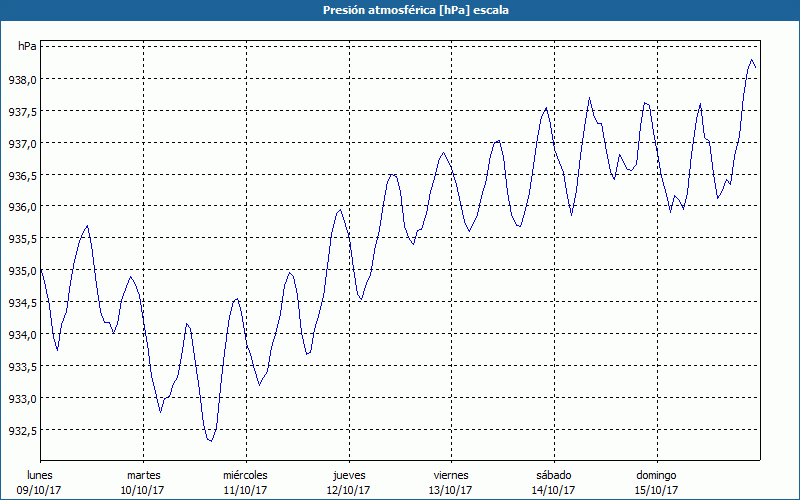The image size is (800, 500).
Task: Select the "martes" day label
Action: pos(143,474)
